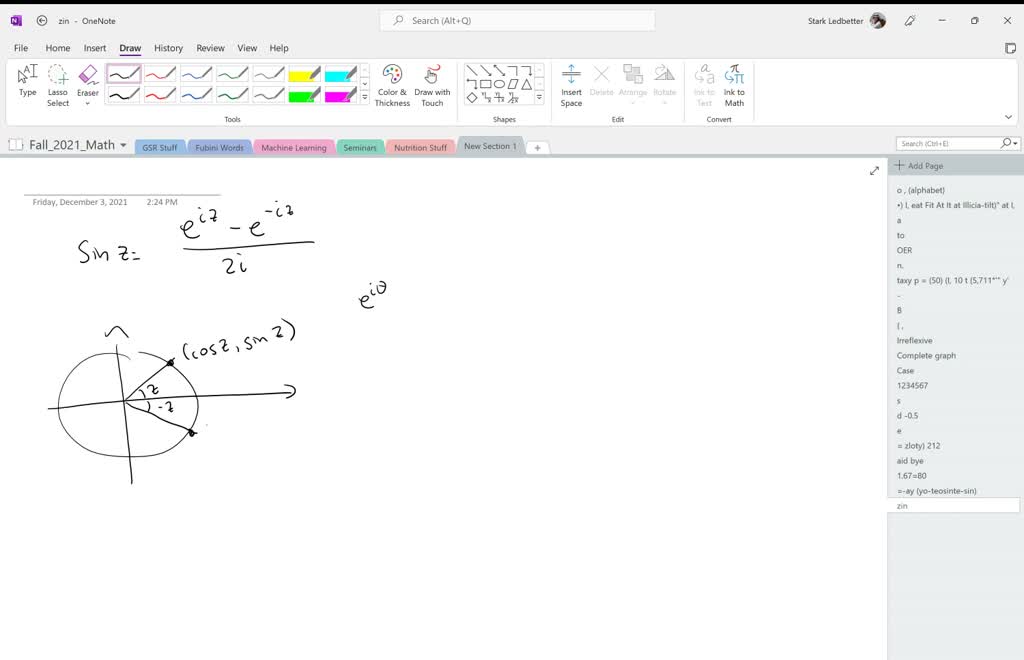Switch to the green pen
This screenshot has height=660, width=1024.
(234, 72)
